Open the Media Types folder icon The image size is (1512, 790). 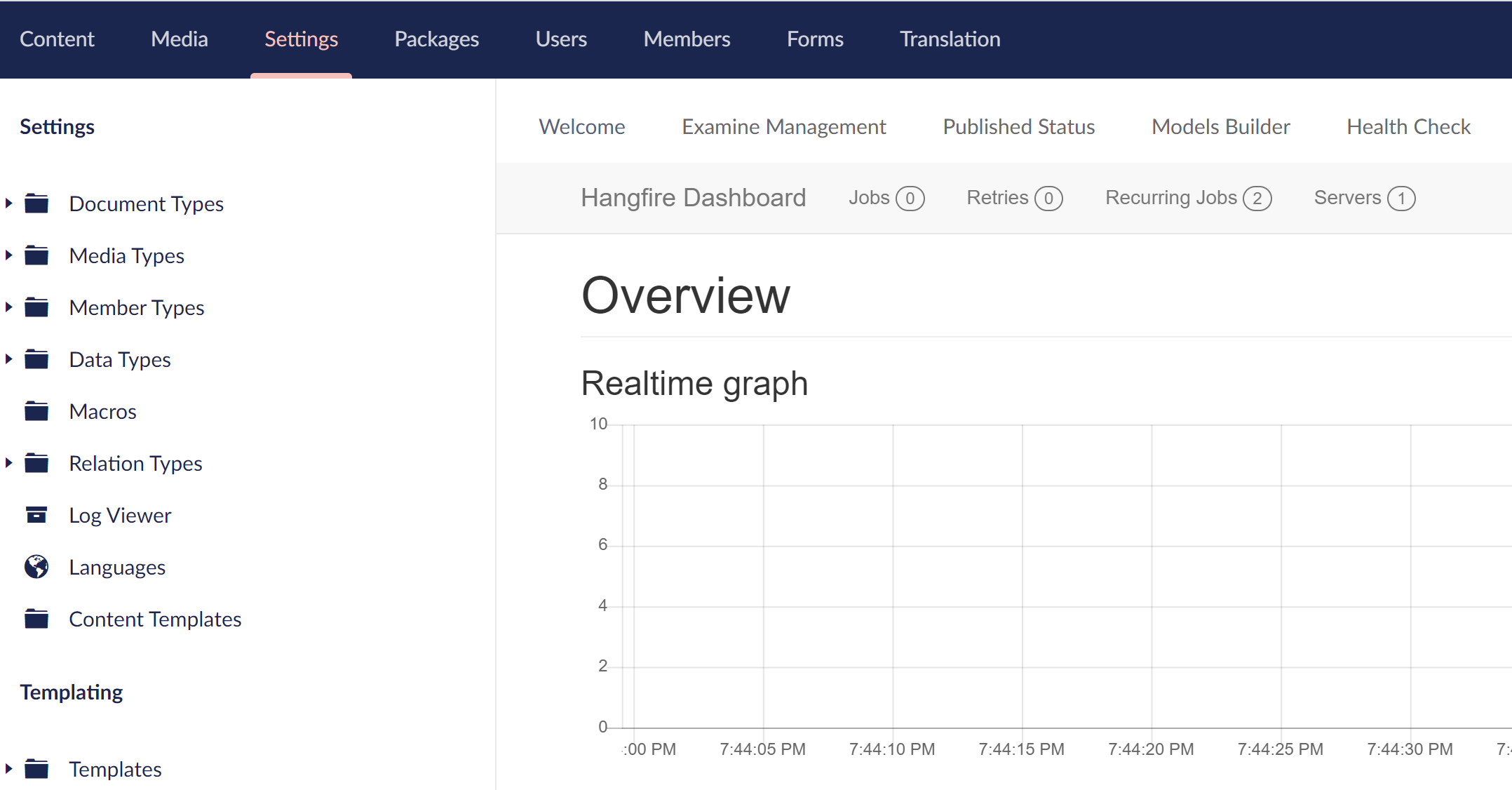pos(36,255)
